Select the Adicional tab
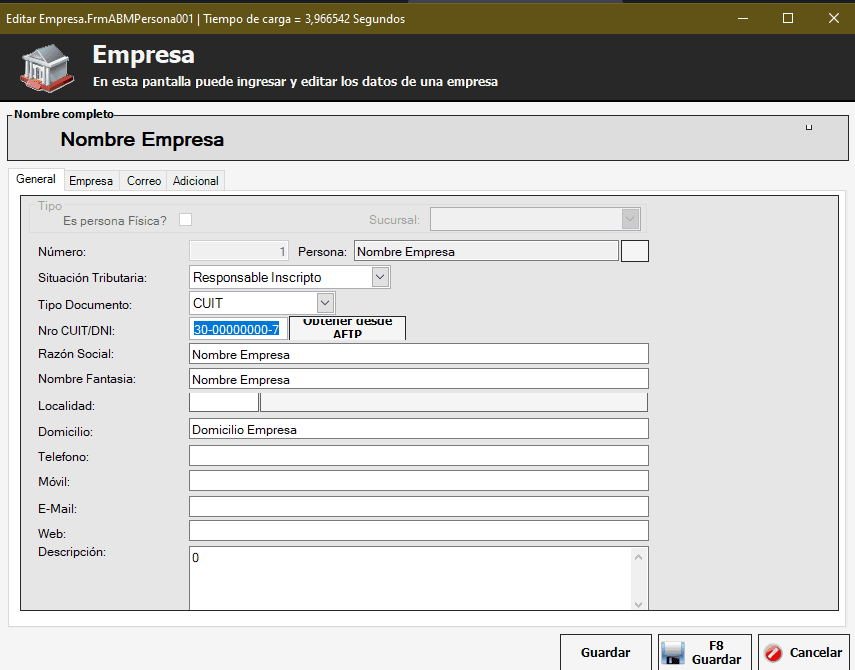Image resolution: width=855 pixels, height=670 pixels. pyautogui.click(x=196, y=181)
